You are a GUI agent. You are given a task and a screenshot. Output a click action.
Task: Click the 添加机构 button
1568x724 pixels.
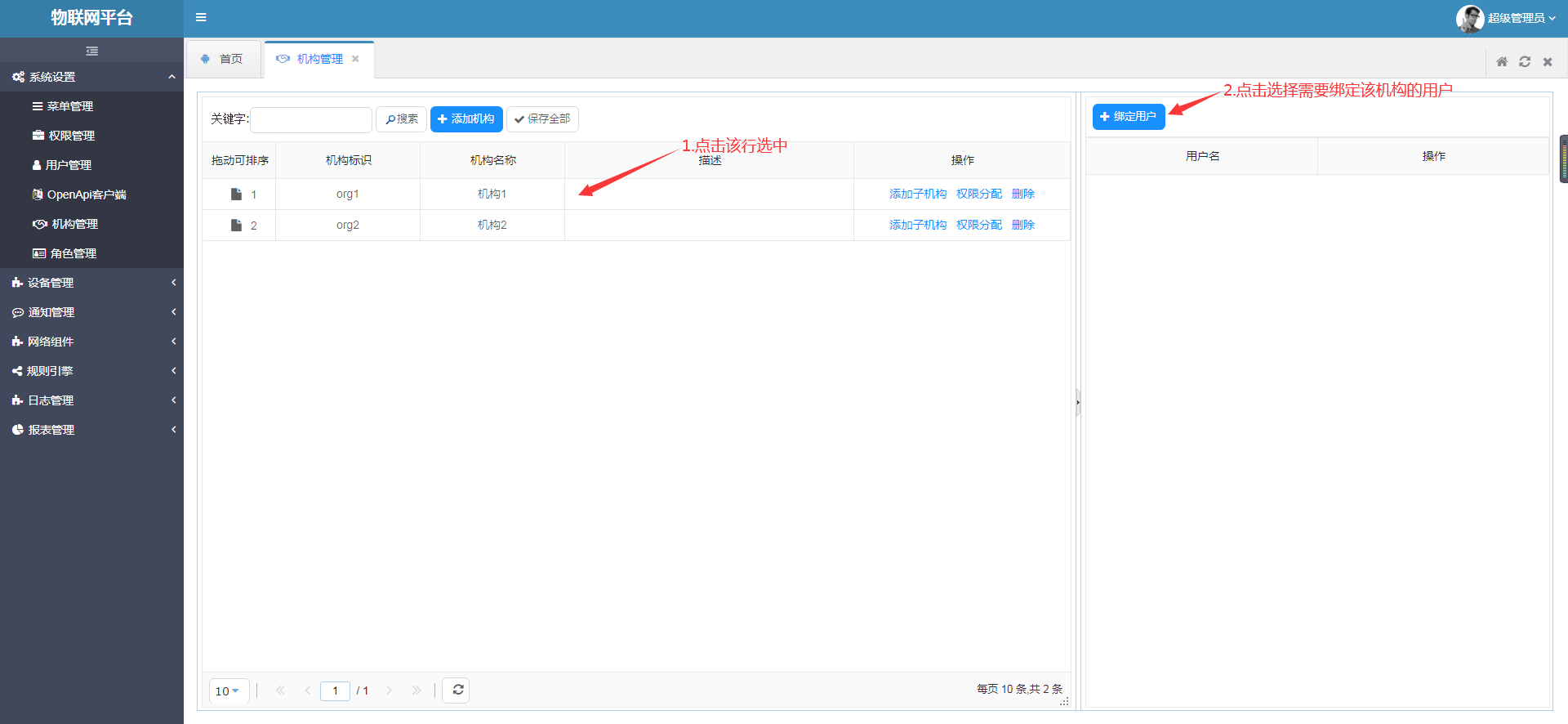pos(466,119)
